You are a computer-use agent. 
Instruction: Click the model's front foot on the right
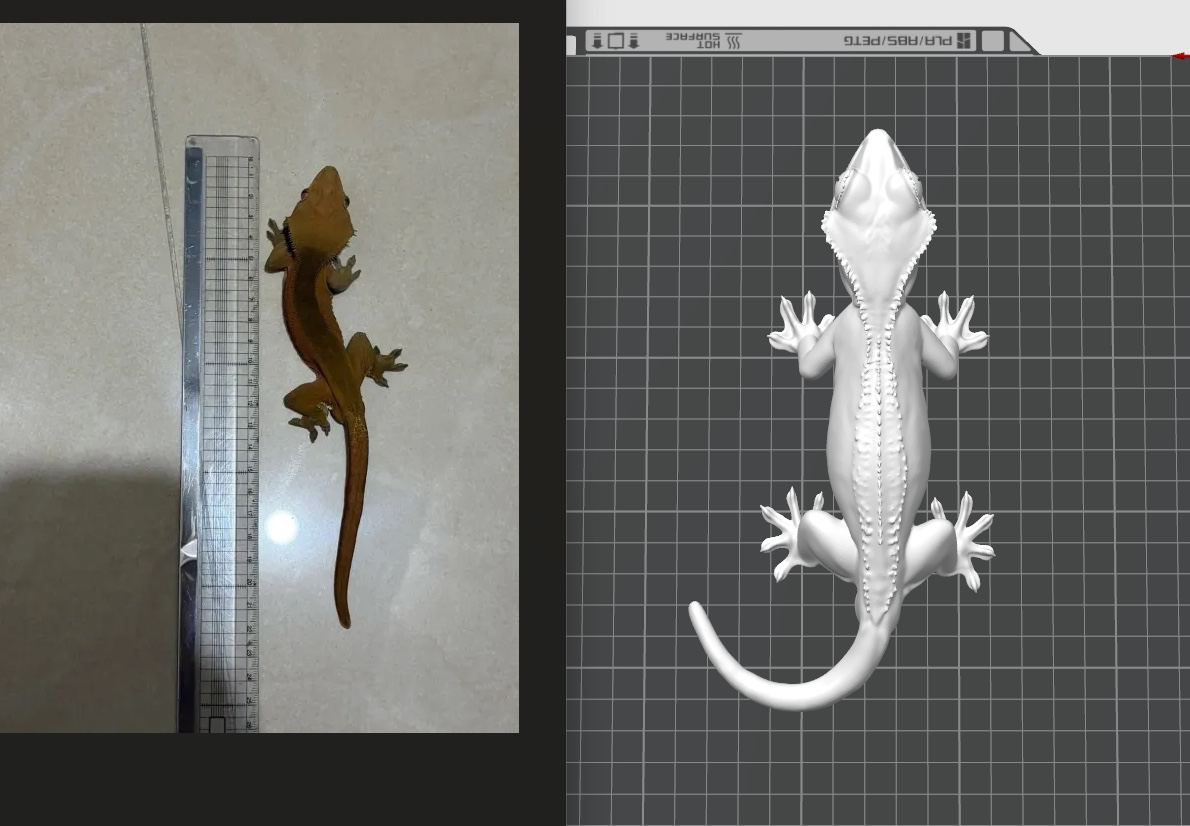(955, 325)
